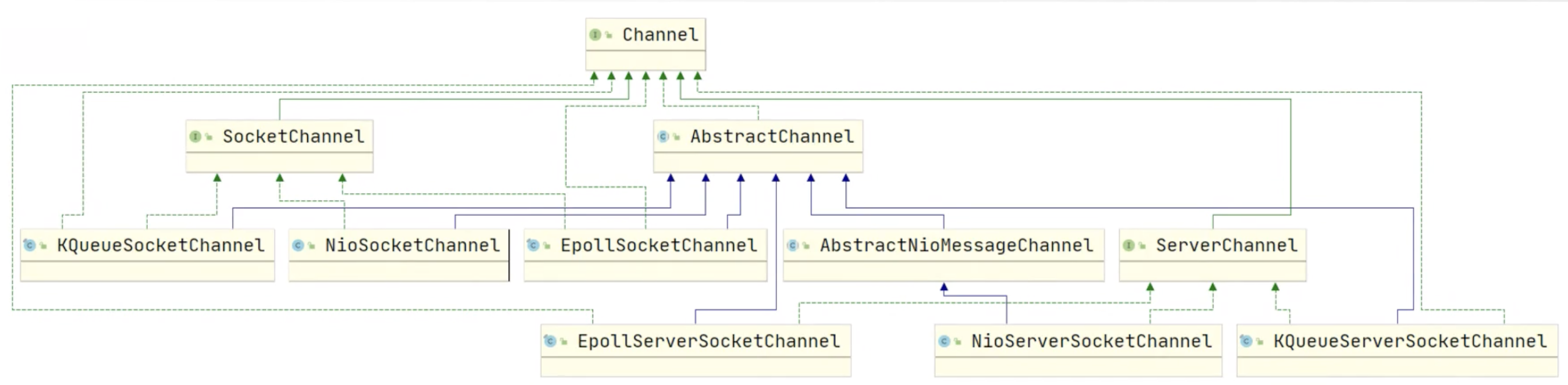Select the AbstractChannel title text
The height and width of the screenshot is (385, 1568).
click(x=771, y=136)
